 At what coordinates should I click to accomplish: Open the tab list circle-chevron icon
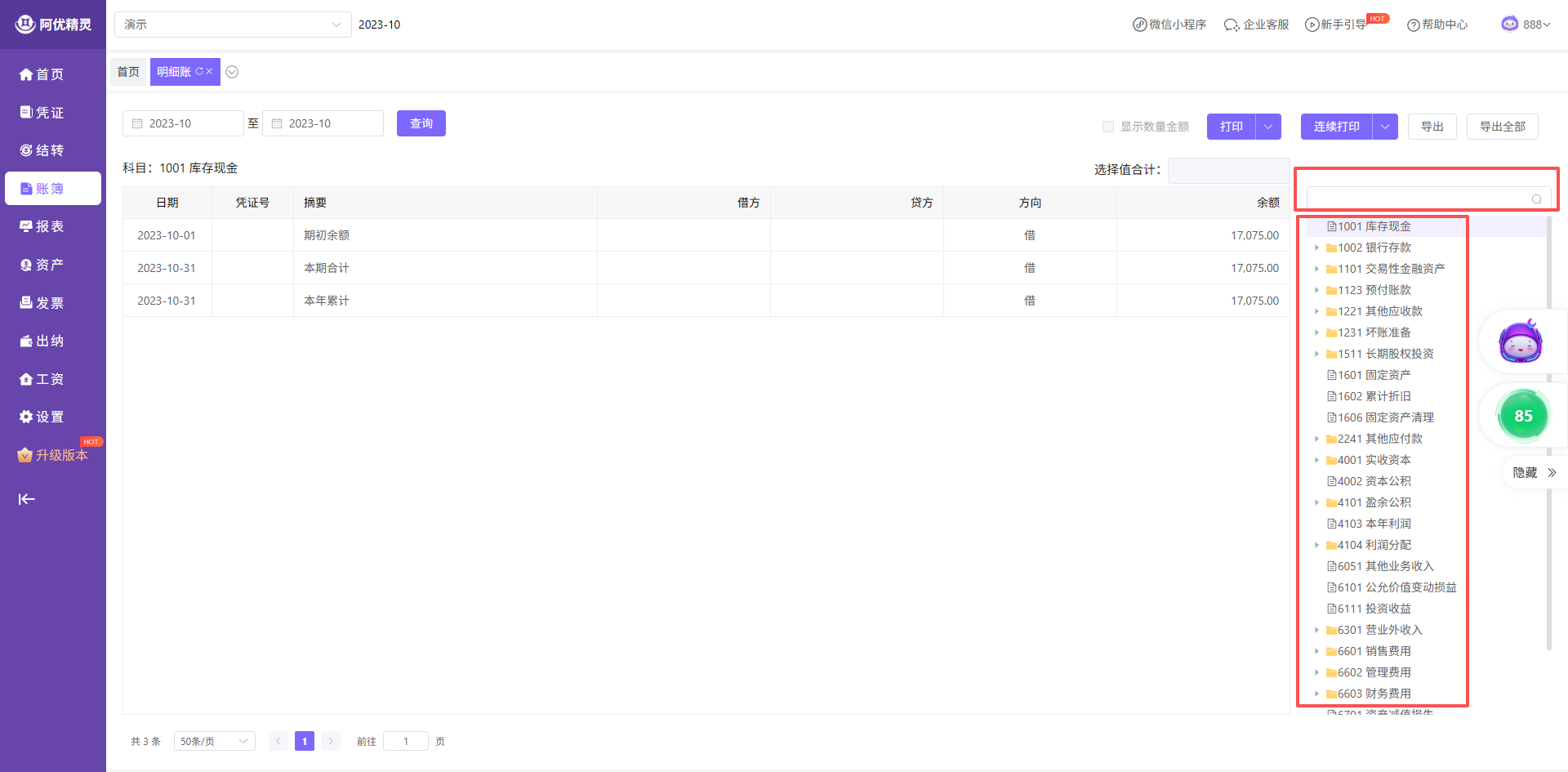(x=232, y=72)
